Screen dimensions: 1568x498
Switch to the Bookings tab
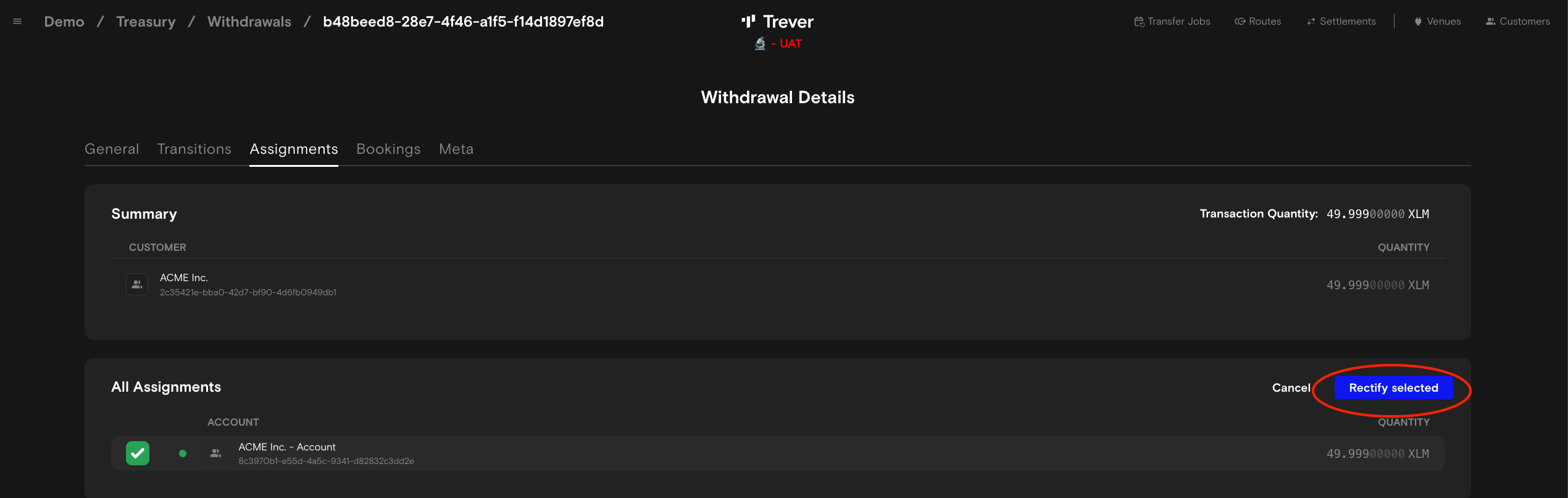(x=388, y=149)
